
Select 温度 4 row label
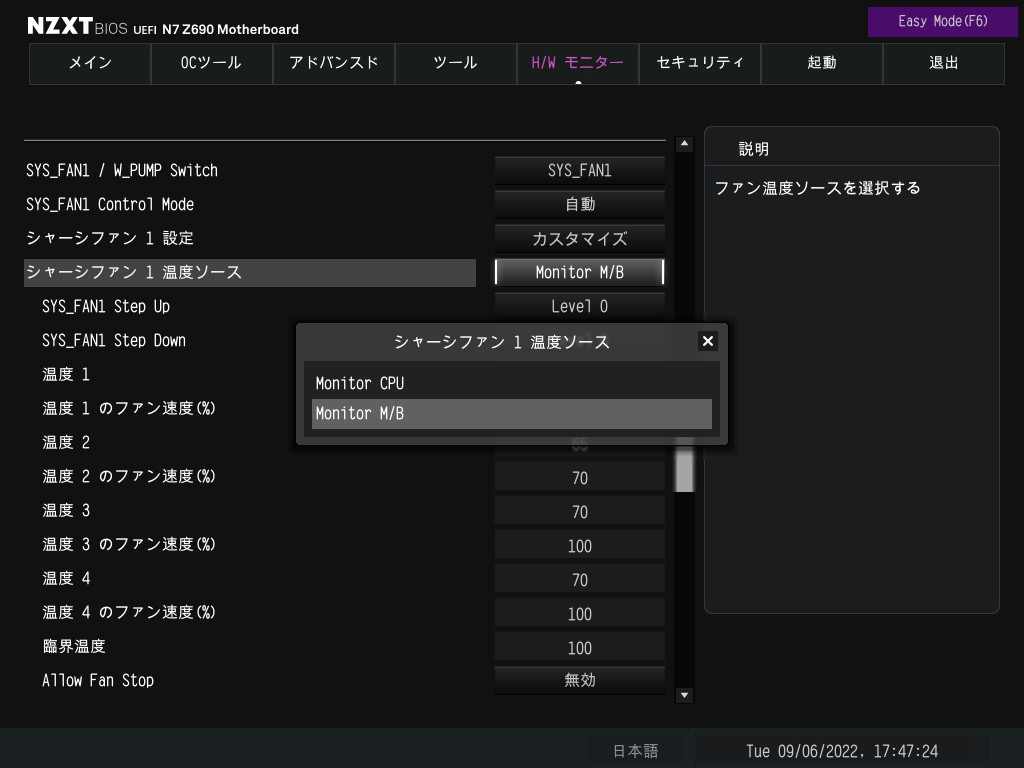tap(66, 578)
